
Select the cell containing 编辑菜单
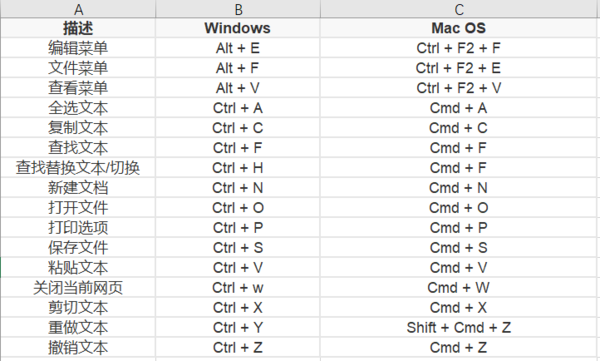click(78, 48)
